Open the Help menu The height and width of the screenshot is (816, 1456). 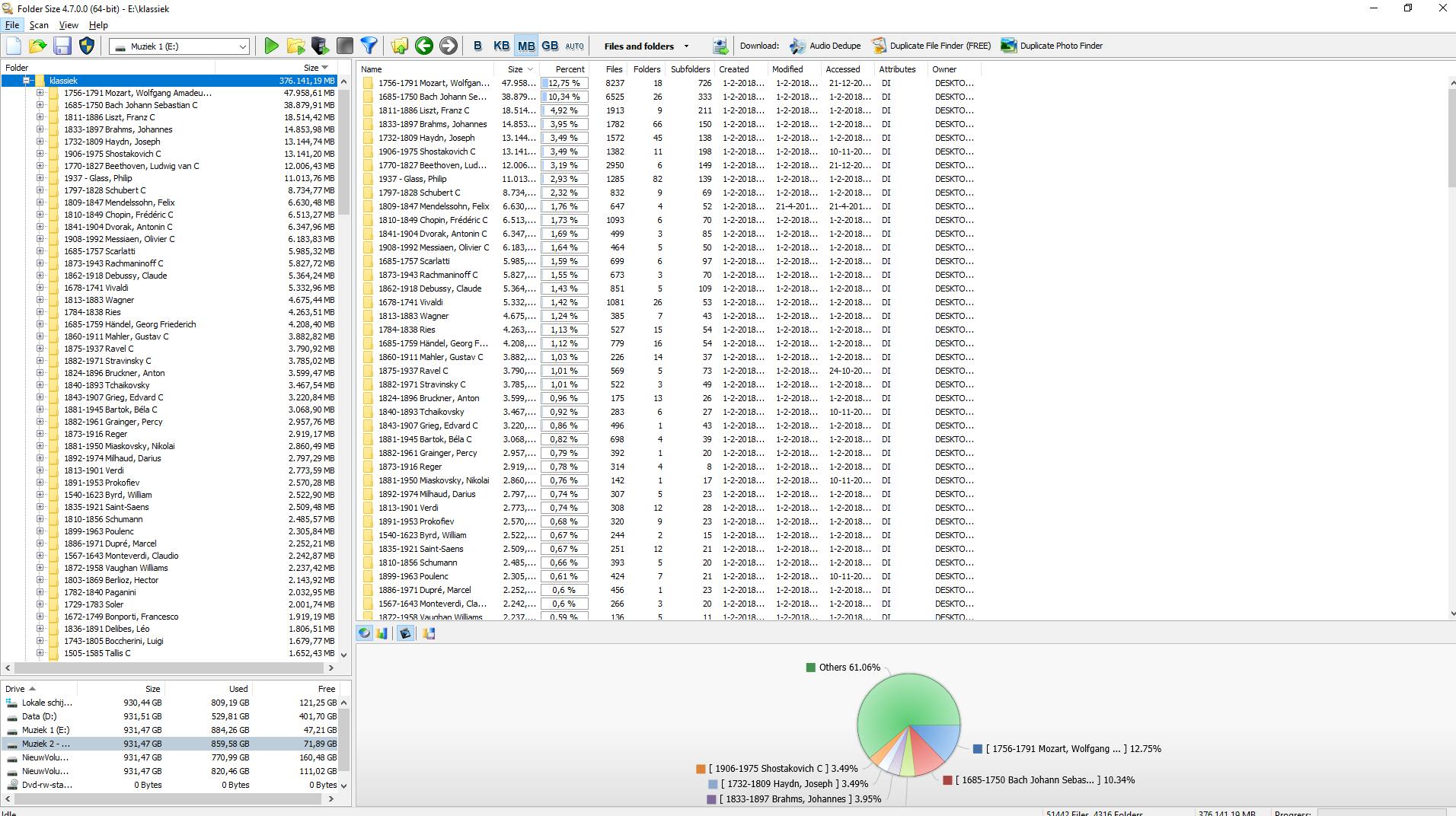coord(98,25)
